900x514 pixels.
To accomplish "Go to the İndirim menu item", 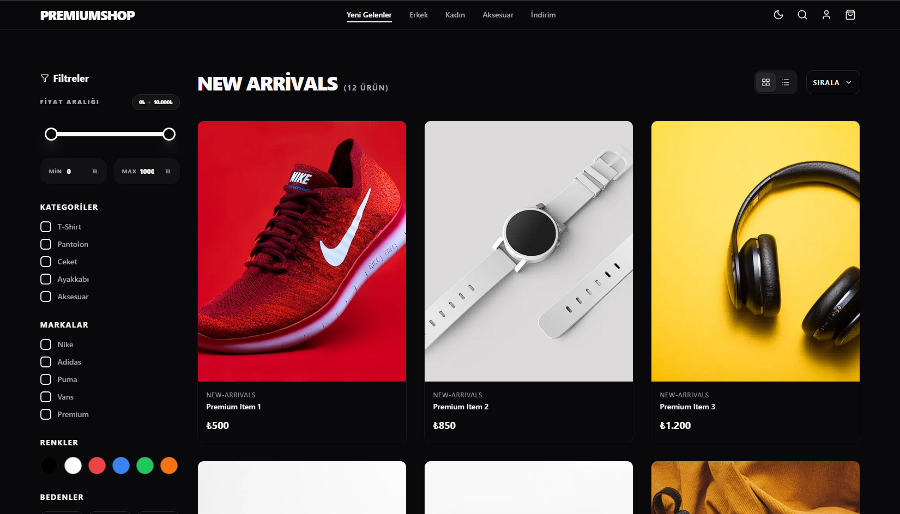I will click(543, 15).
